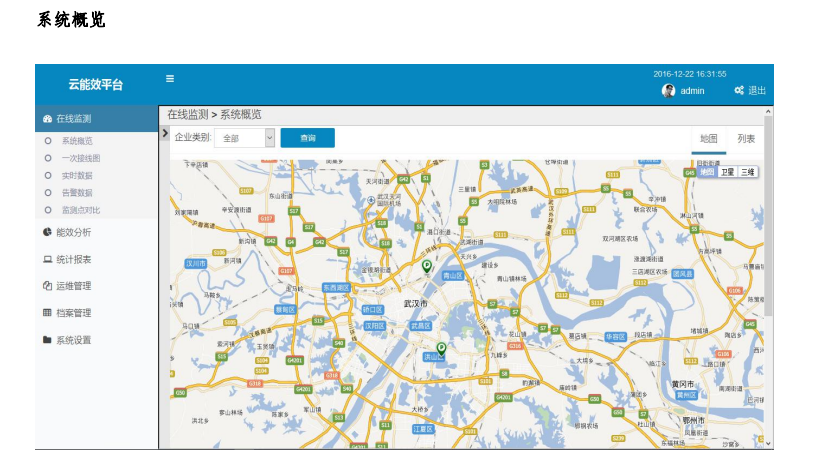Click the 汉川市 map label
814x463 pixels.
196,263
